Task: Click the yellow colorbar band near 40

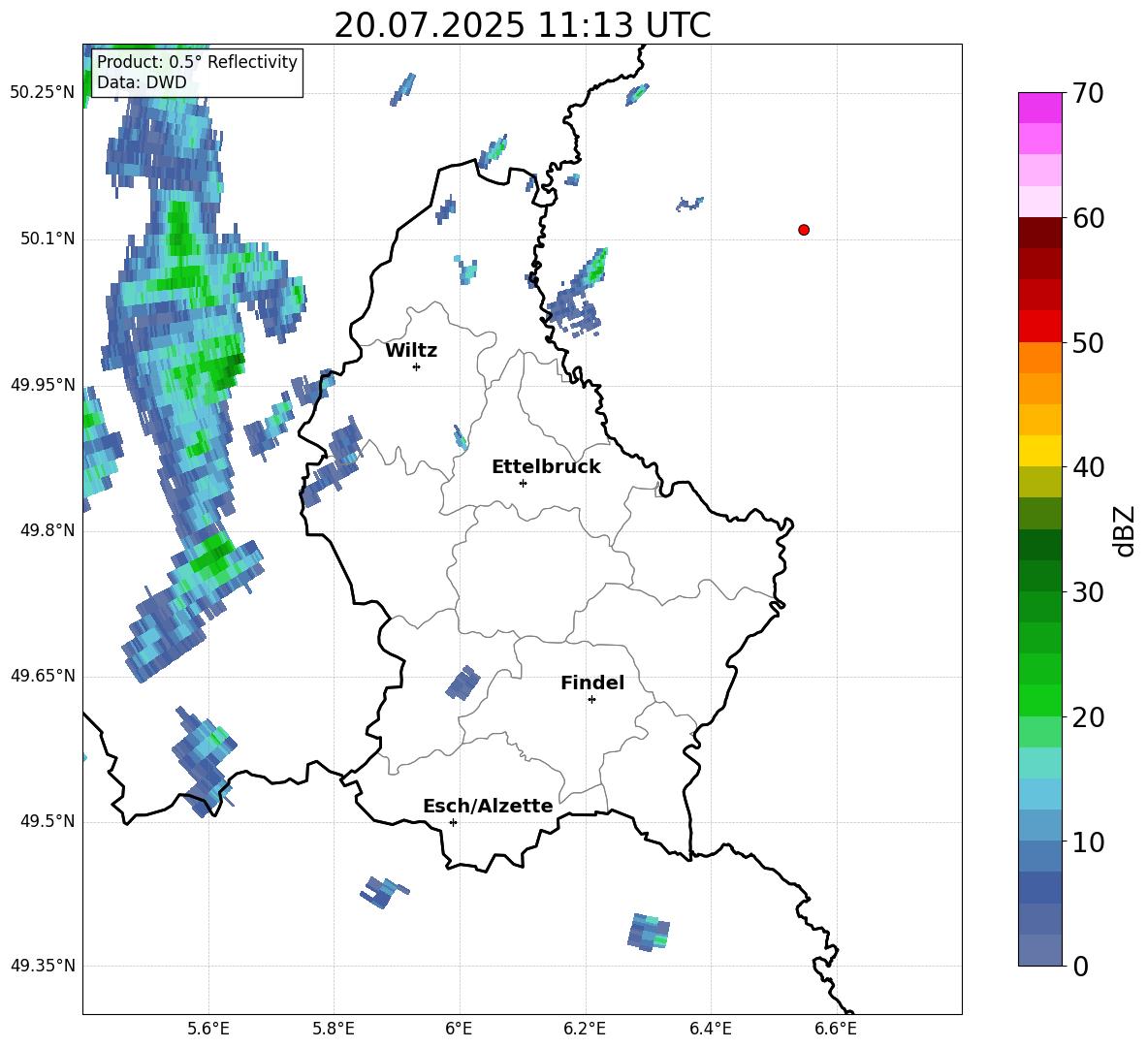Action: click(x=1039, y=451)
